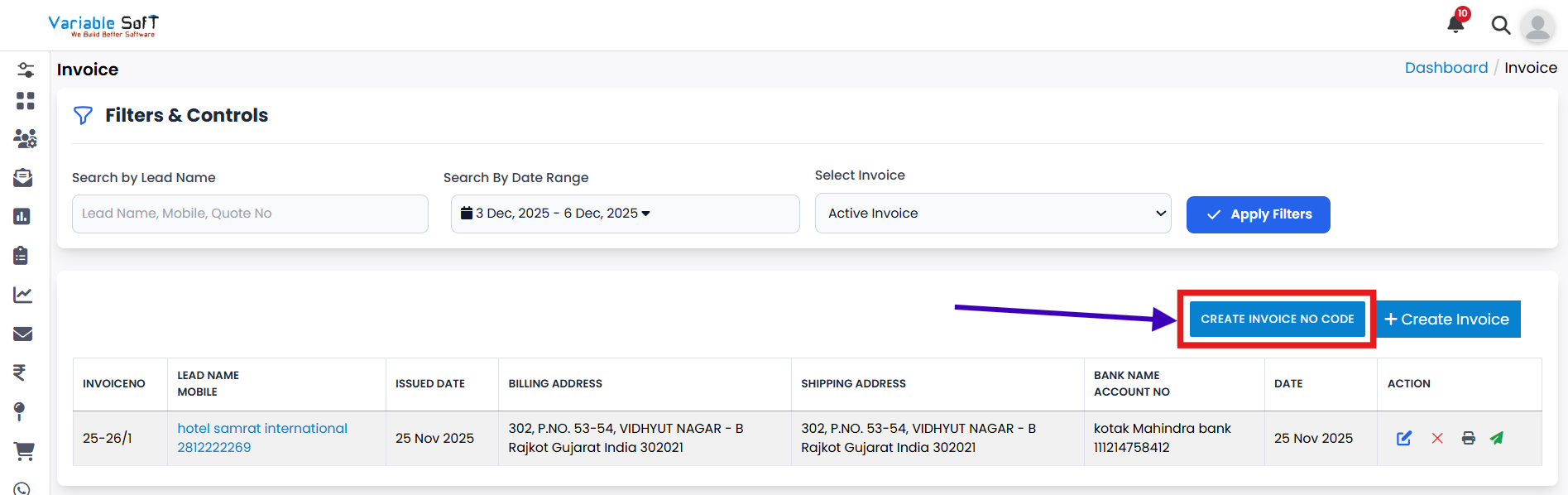
Task: Open hotel samrat international lead link
Action: click(x=262, y=428)
